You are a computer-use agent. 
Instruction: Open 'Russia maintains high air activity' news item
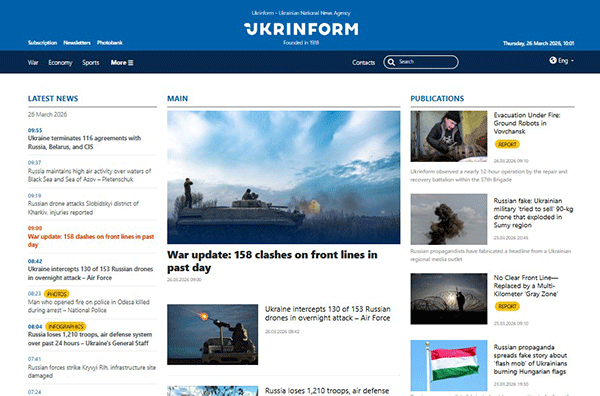point(89,175)
